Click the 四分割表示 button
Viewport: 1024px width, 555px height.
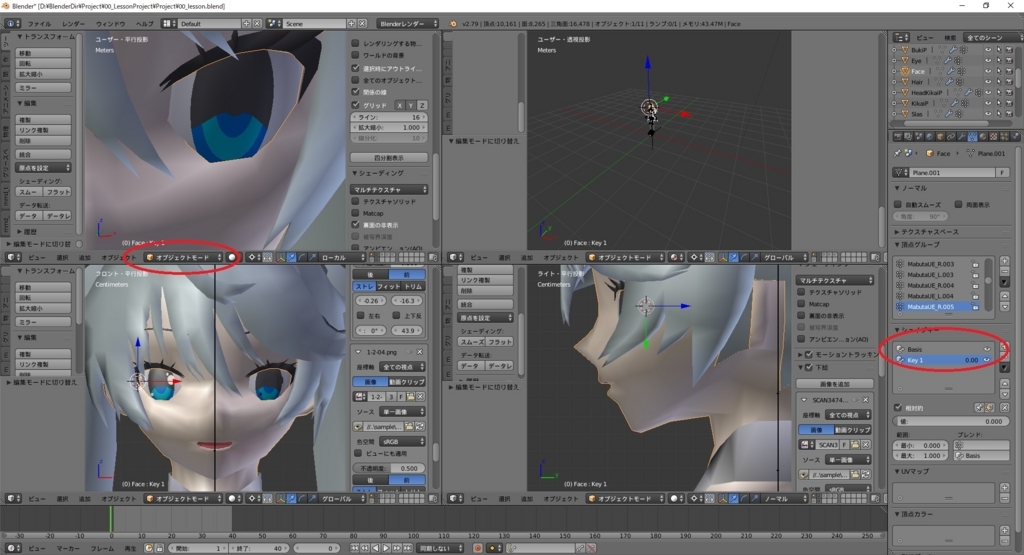click(x=389, y=157)
